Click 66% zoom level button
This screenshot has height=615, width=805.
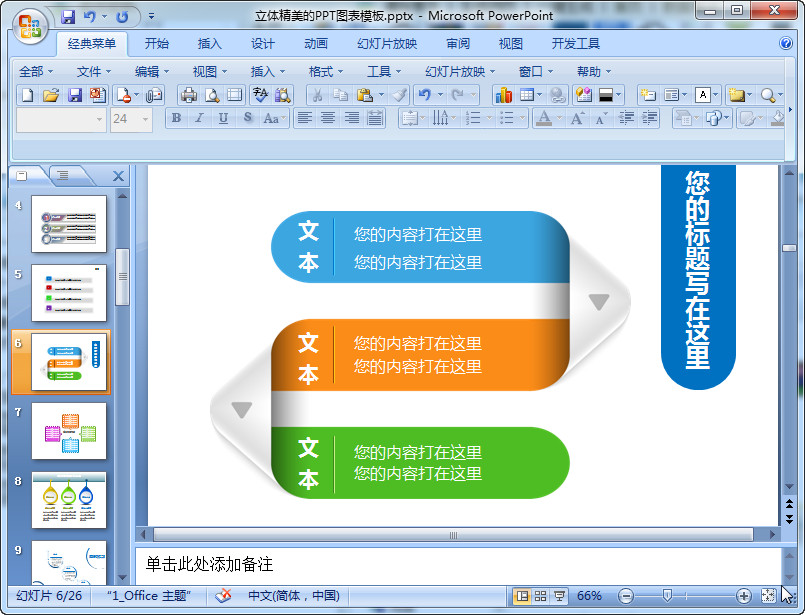pyautogui.click(x=589, y=595)
